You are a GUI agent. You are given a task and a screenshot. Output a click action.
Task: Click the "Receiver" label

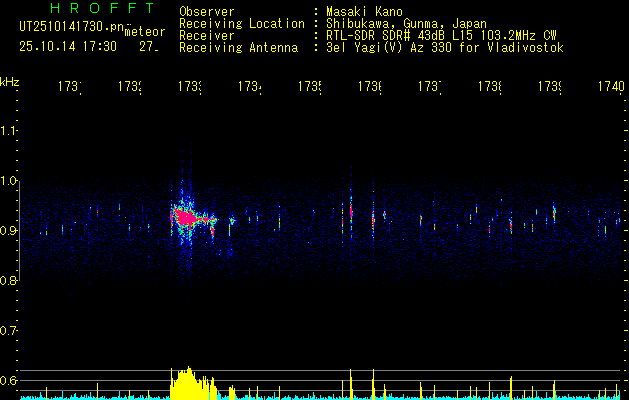point(207,36)
